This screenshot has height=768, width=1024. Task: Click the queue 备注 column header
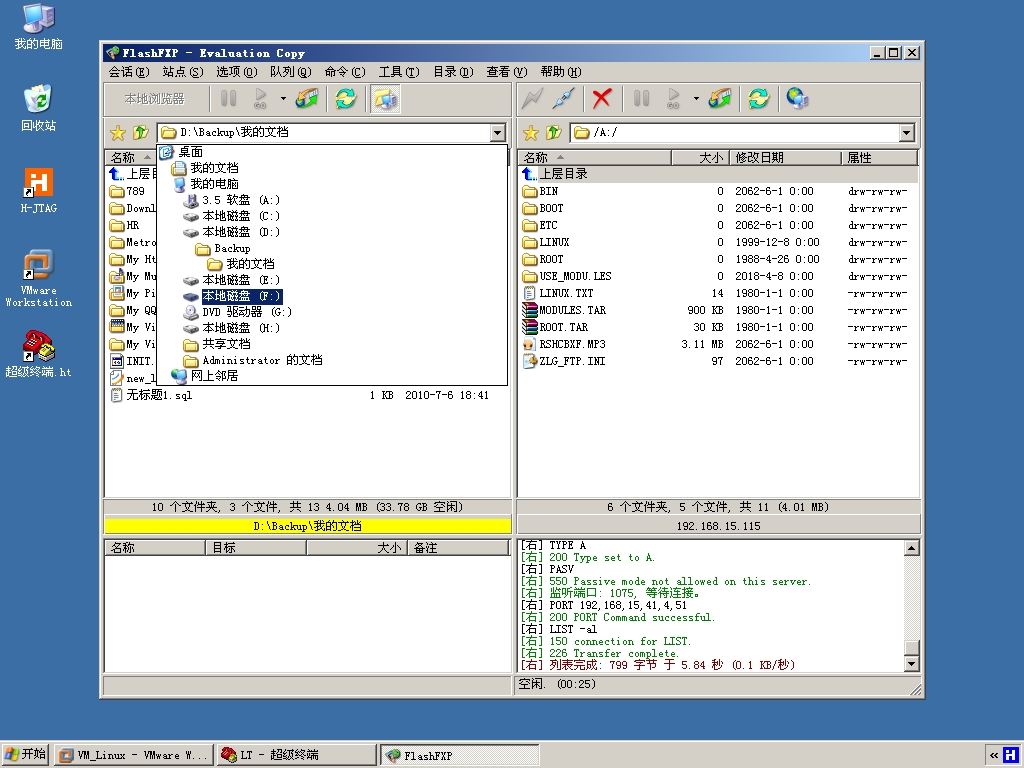[x=458, y=548]
